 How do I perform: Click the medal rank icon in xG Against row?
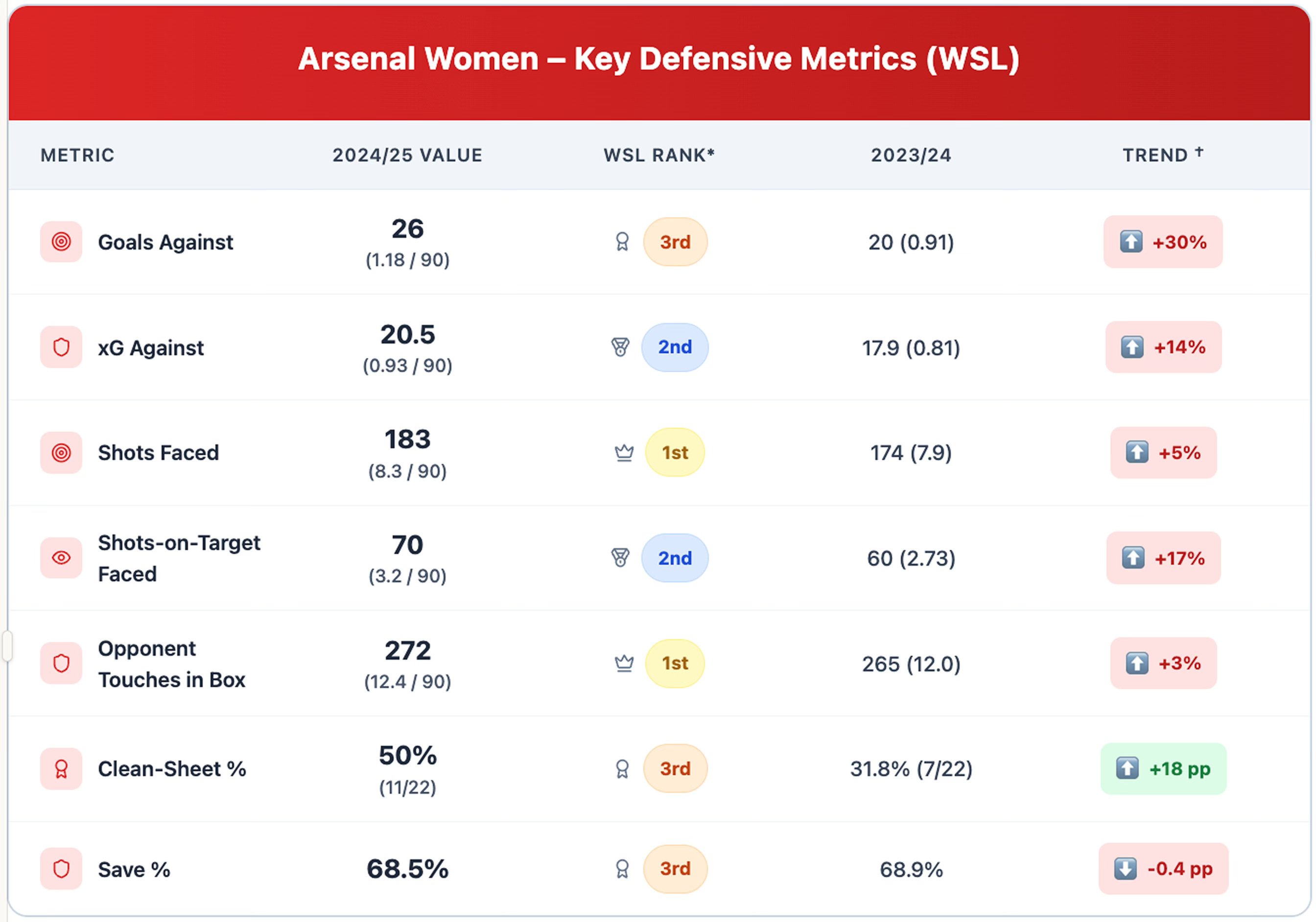point(620,347)
